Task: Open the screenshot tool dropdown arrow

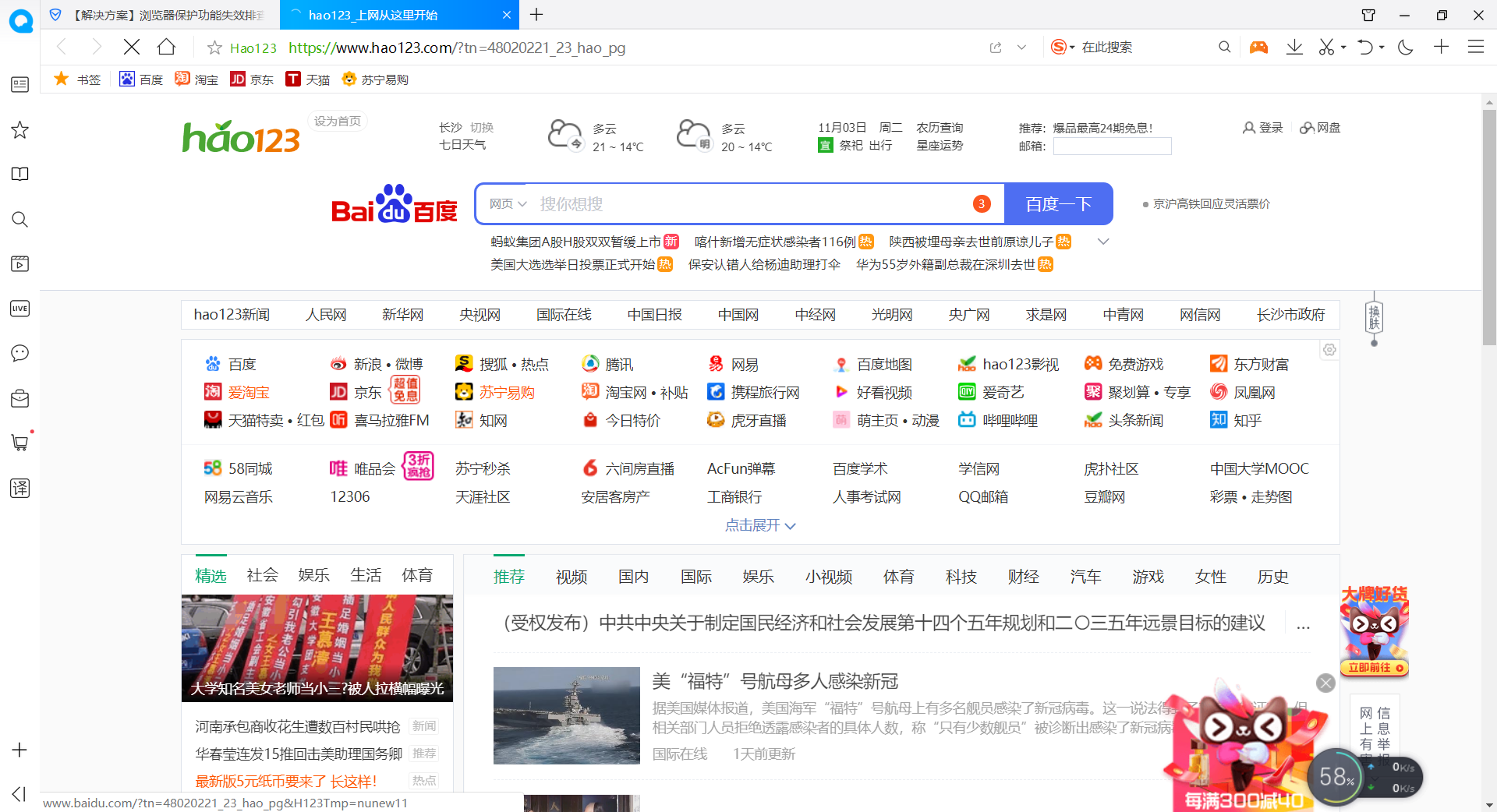Action: (1343, 48)
